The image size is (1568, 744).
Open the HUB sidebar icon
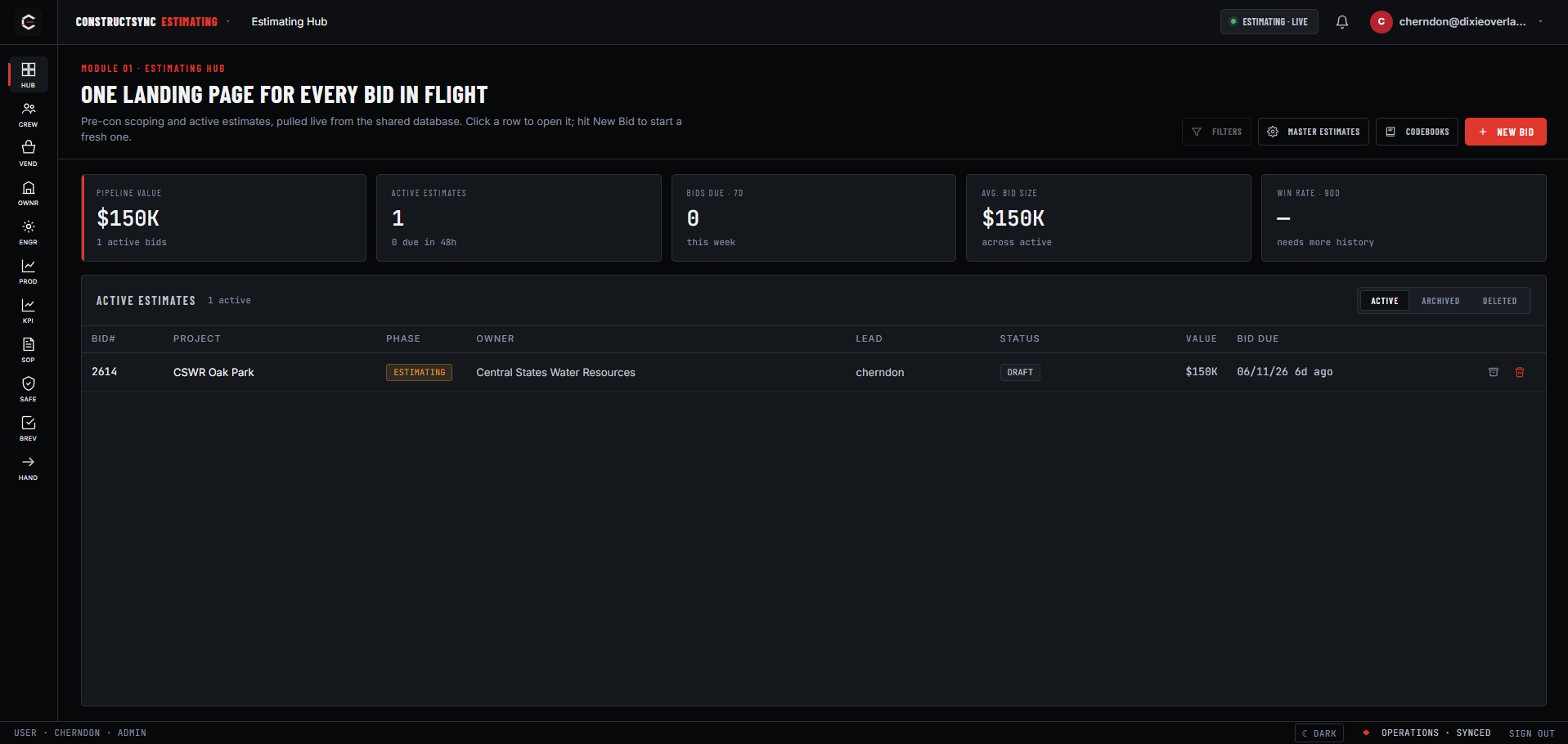28,74
